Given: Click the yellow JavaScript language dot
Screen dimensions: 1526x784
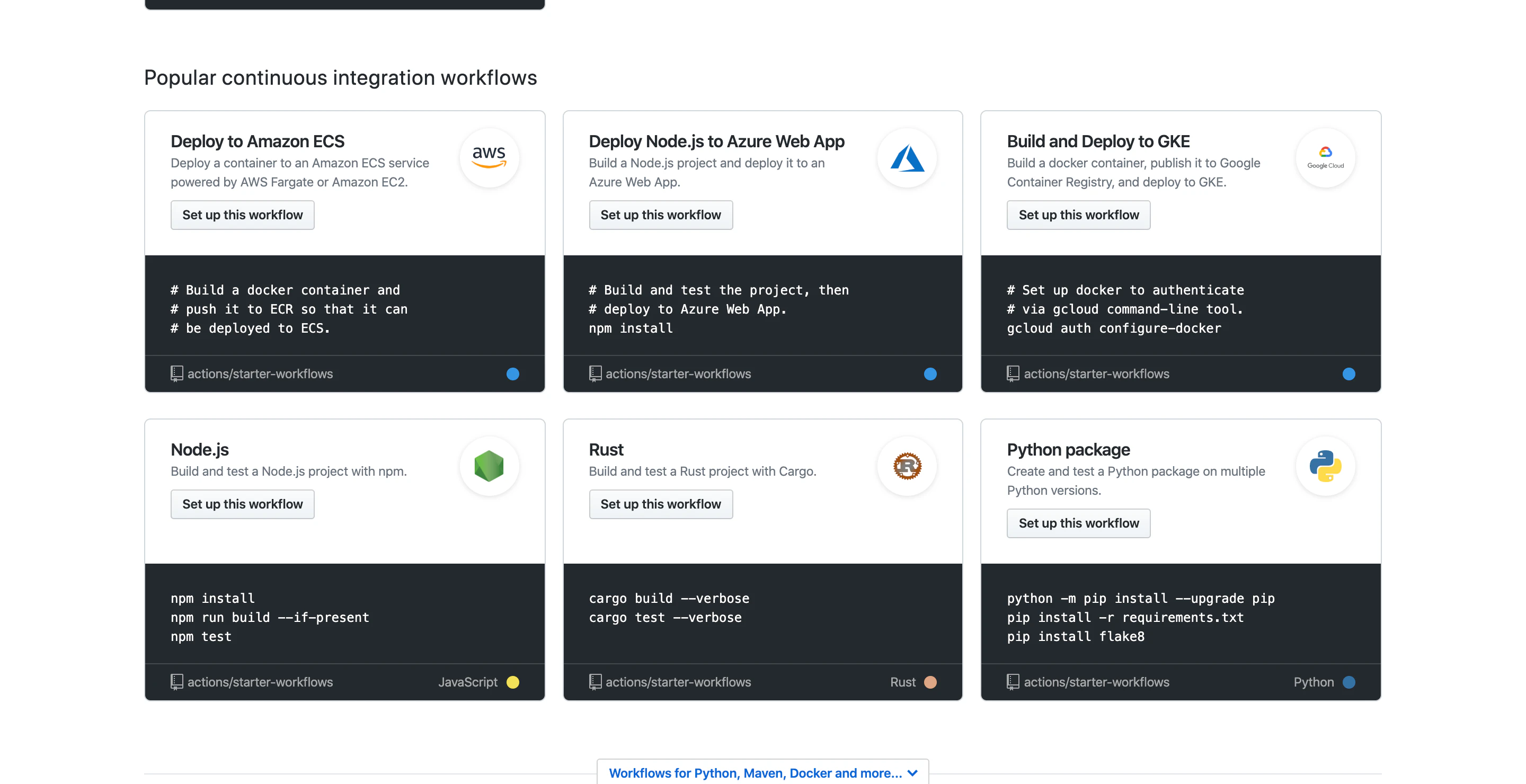Looking at the screenshot, I should tap(513, 682).
